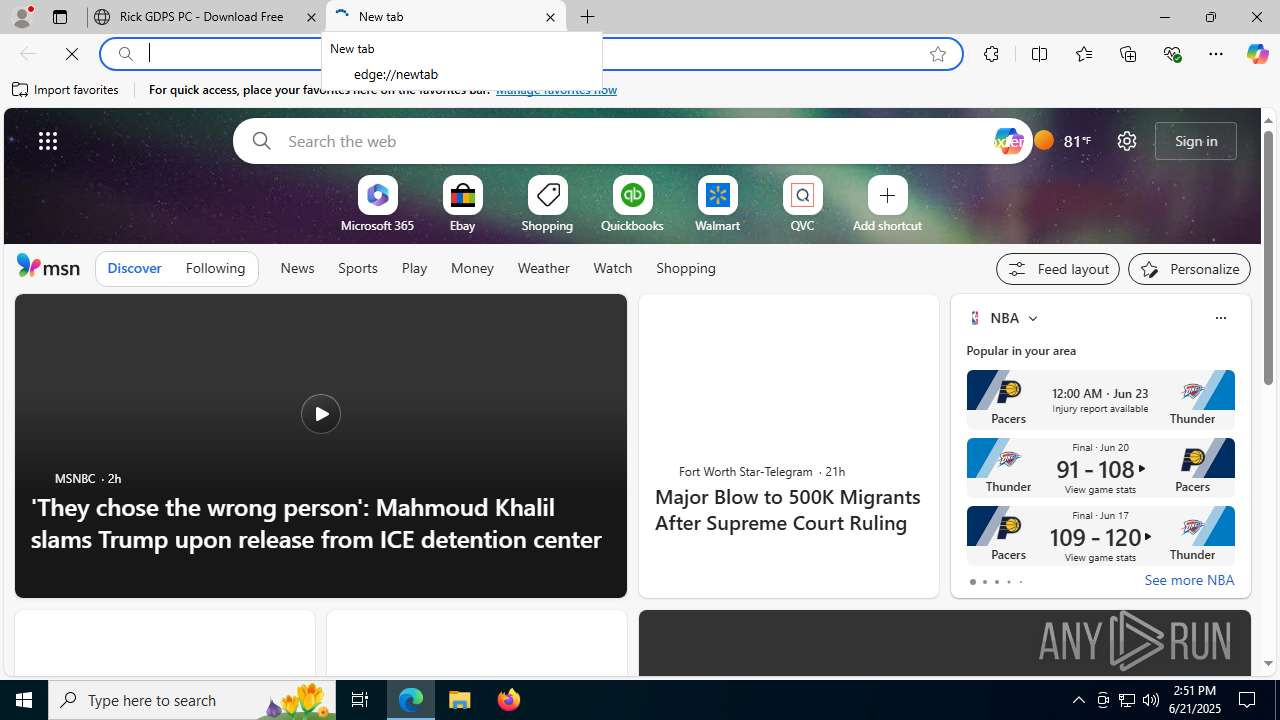Add this page to favorites star
1280x720 pixels.
click(x=938, y=54)
